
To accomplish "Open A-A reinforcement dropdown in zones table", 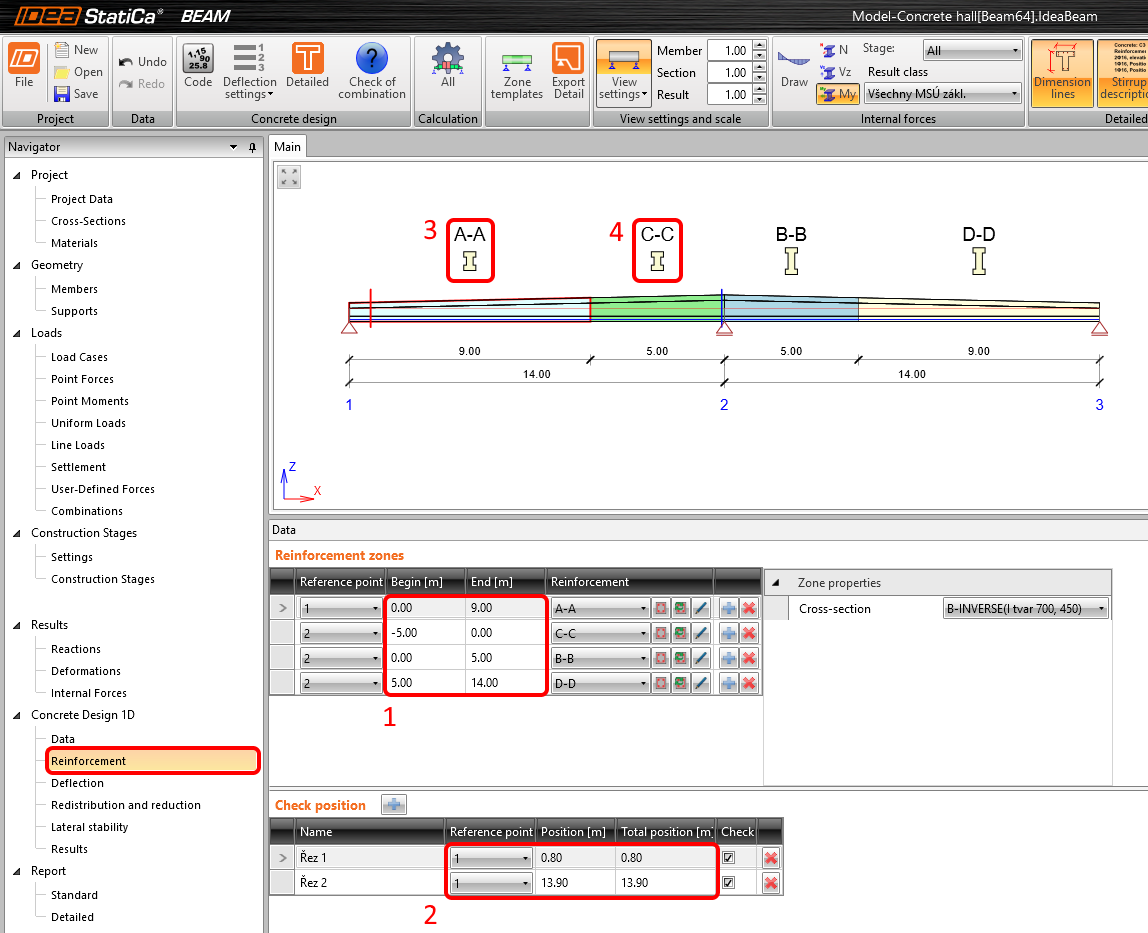I will [x=600, y=609].
